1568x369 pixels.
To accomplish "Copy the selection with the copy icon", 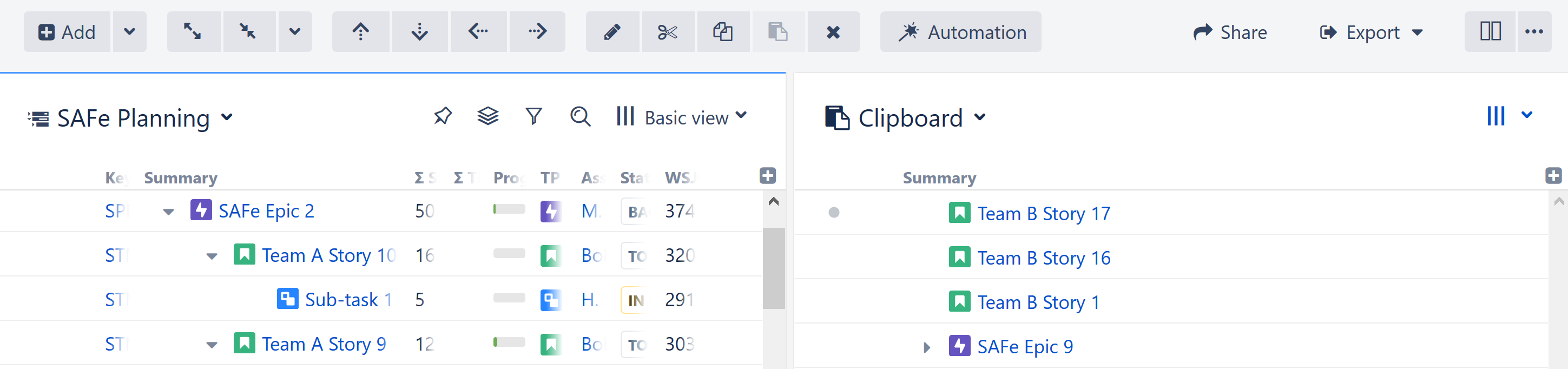I will click(723, 32).
